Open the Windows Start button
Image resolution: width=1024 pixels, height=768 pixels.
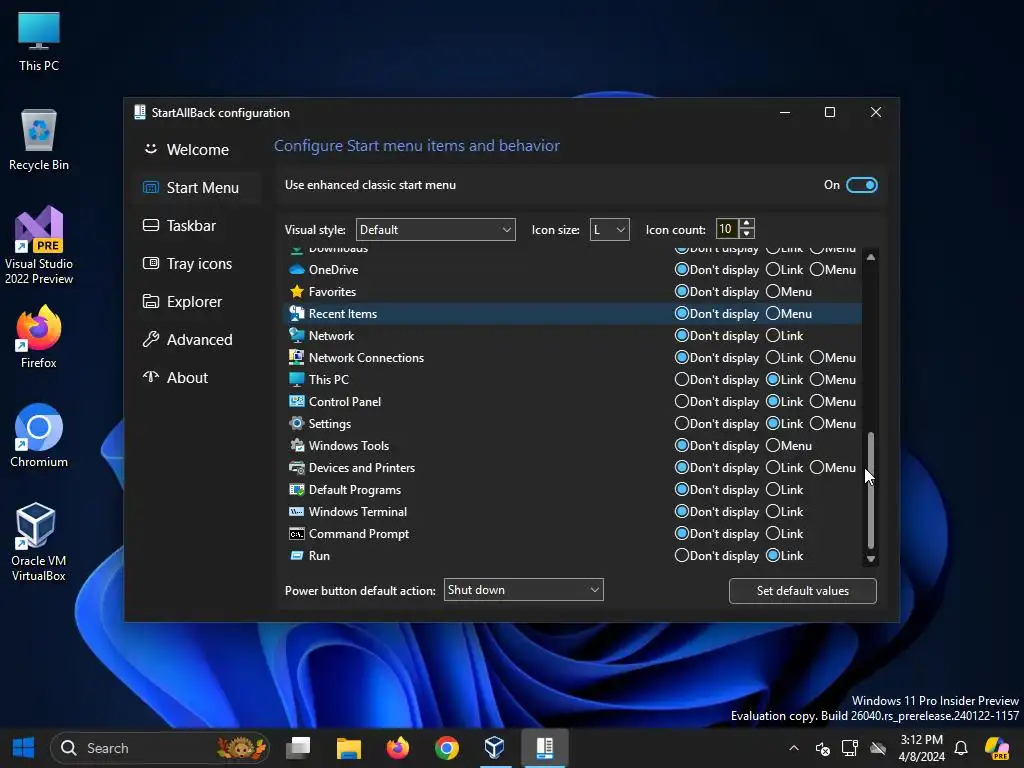tap(24, 748)
